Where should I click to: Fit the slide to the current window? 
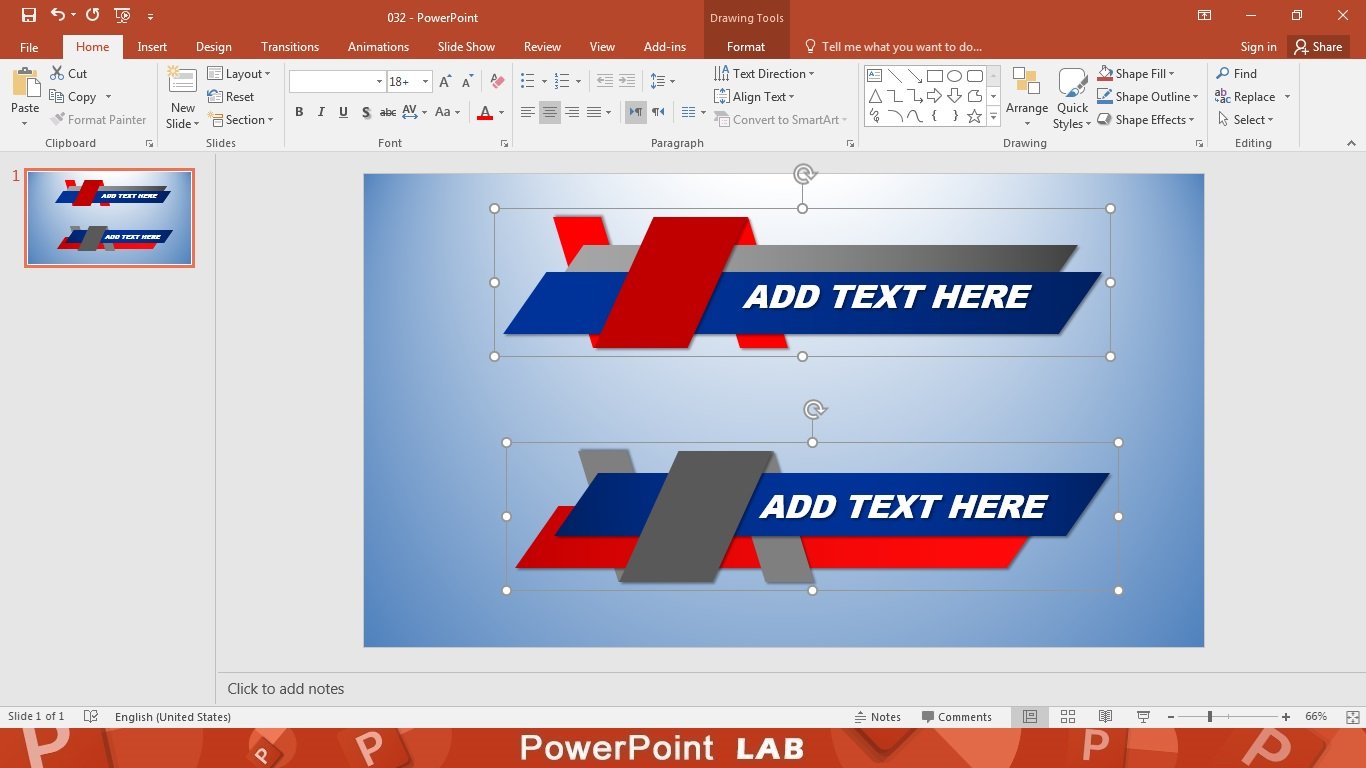[x=1352, y=717]
